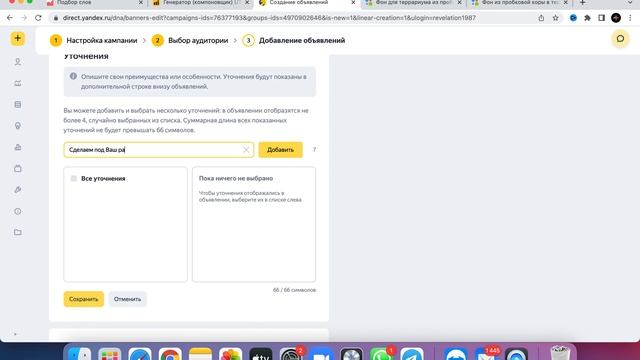640x360 pixels.
Task: Open the browser extensions puzzle icon
Action: [x=587, y=18]
